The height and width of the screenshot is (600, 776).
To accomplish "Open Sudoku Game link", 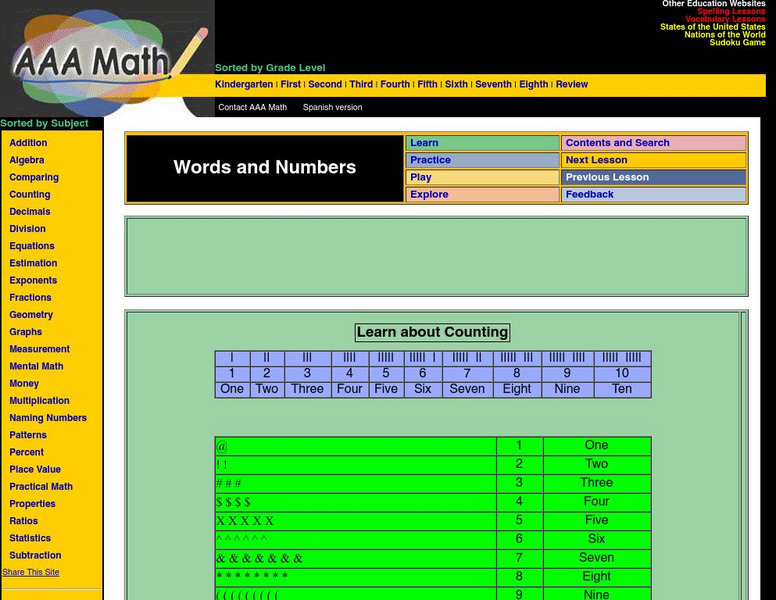I will click(x=737, y=43).
